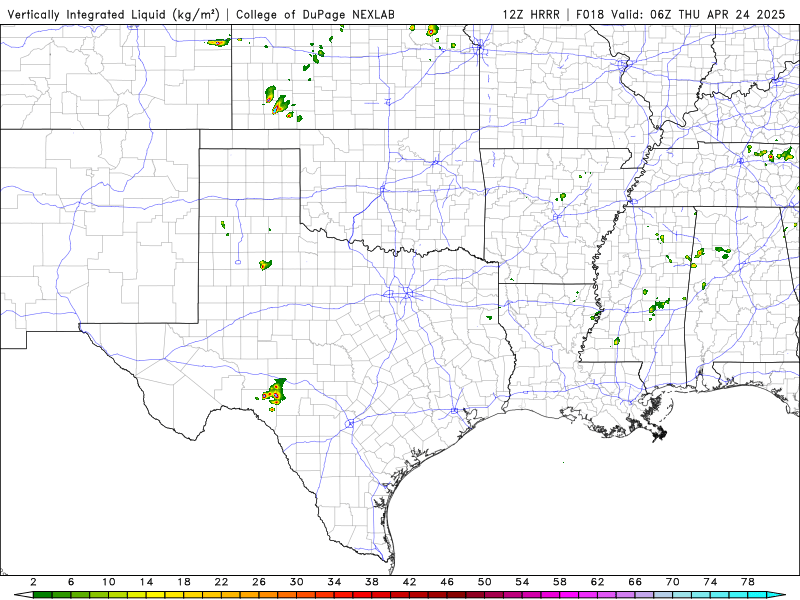Image resolution: width=800 pixels, height=600 pixels.
Task: Click the colorbar scale label '6'
Action: (71, 582)
